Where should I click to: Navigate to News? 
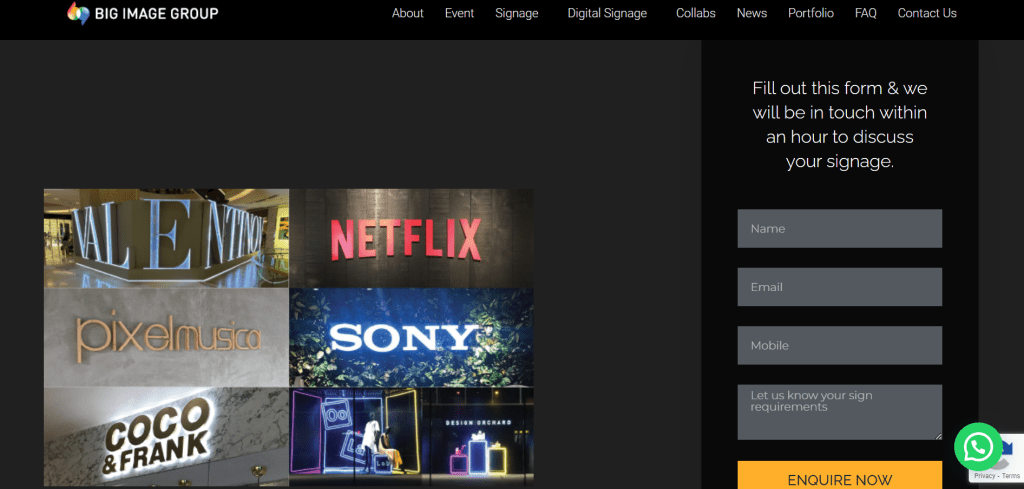(x=752, y=13)
